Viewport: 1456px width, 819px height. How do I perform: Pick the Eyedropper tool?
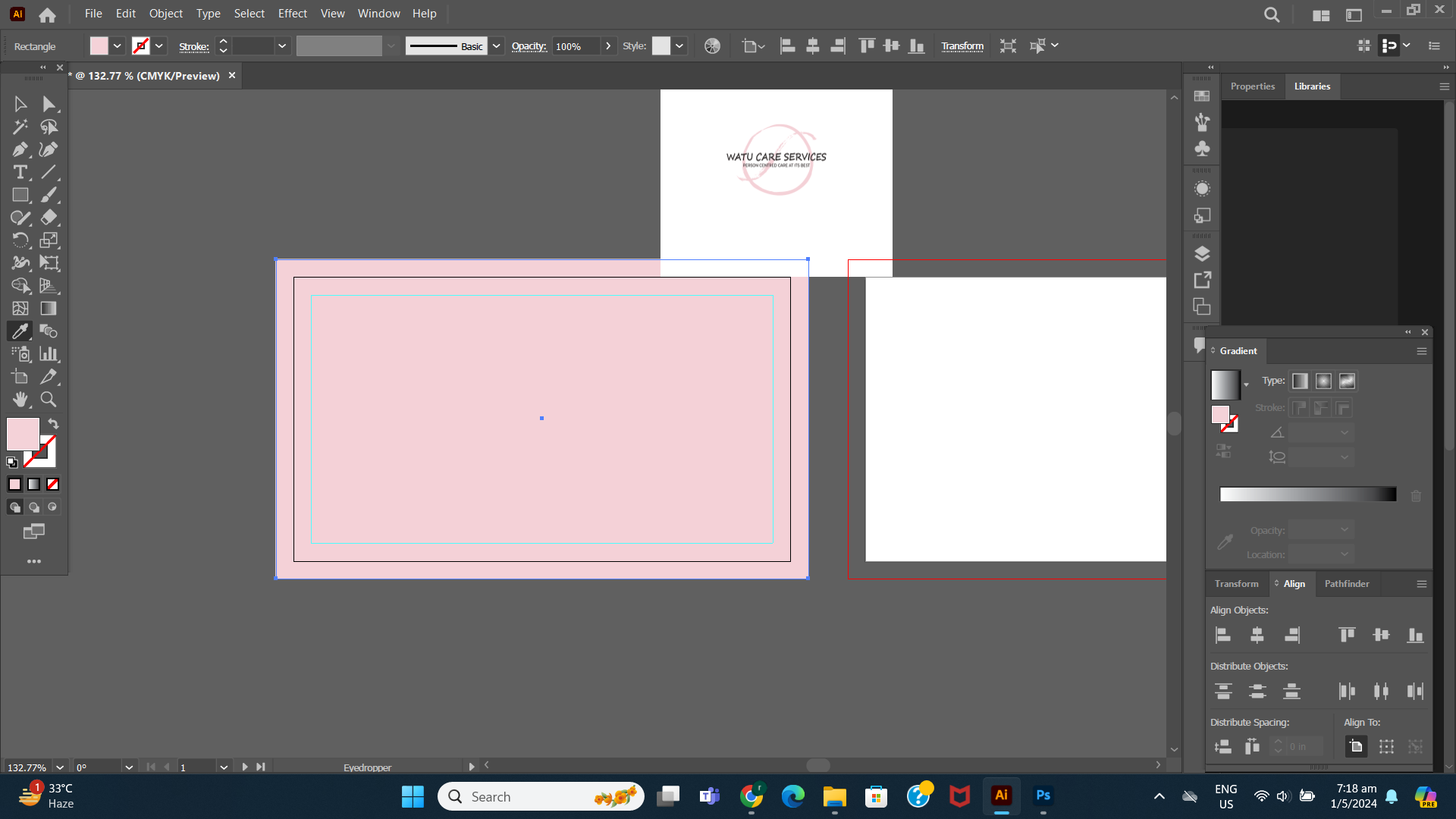pos(20,331)
